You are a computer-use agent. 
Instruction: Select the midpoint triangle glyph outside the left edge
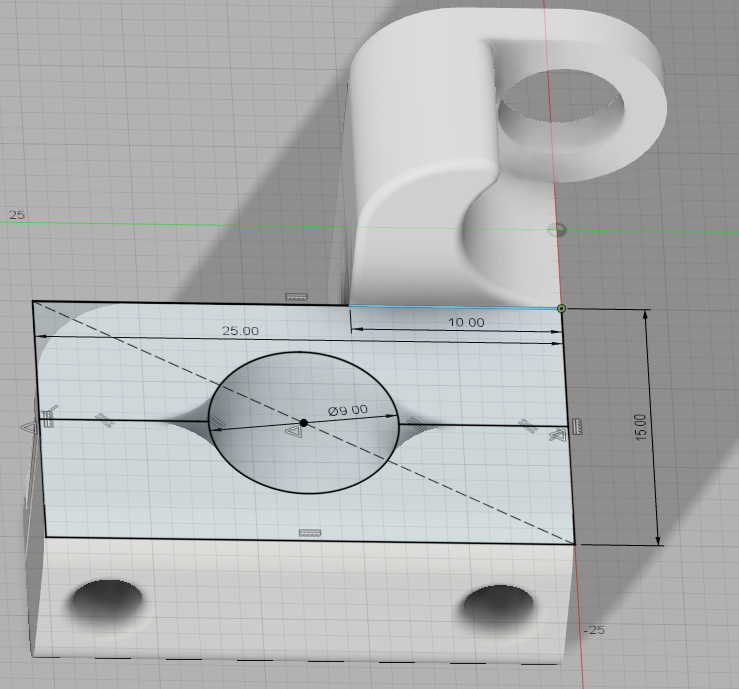click(x=29, y=427)
